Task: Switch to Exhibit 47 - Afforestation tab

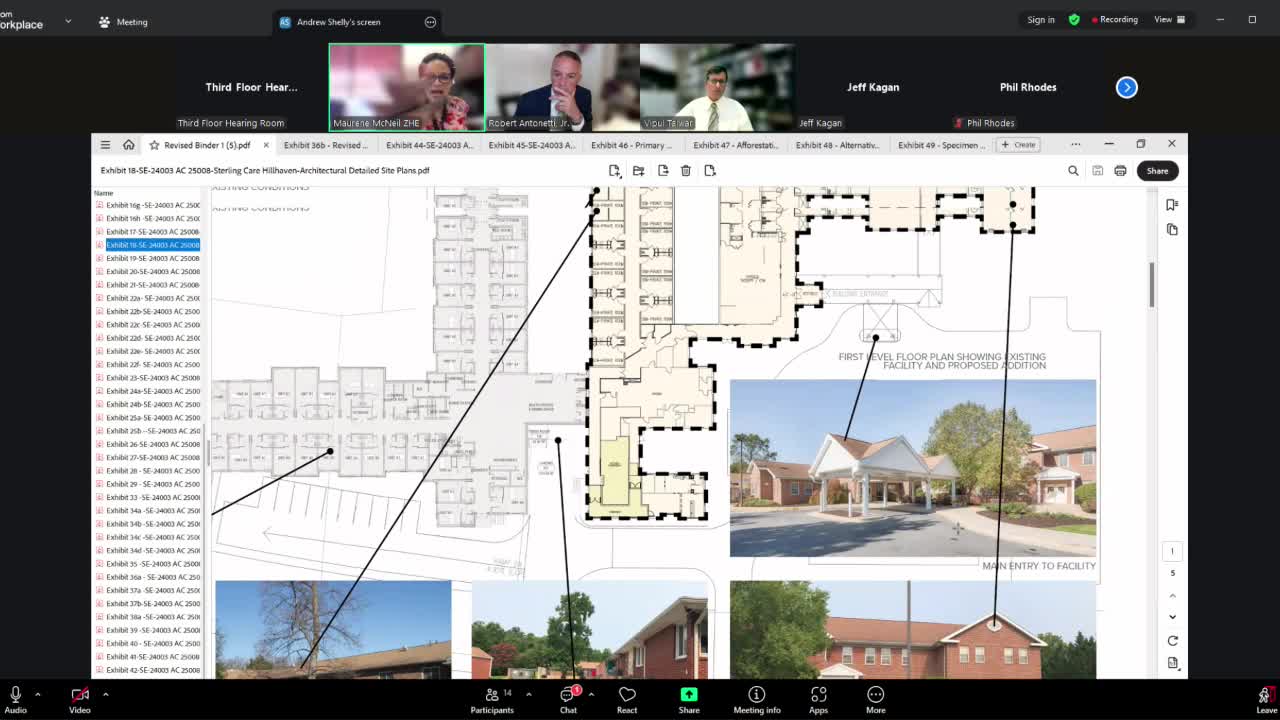Action: click(x=736, y=145)
